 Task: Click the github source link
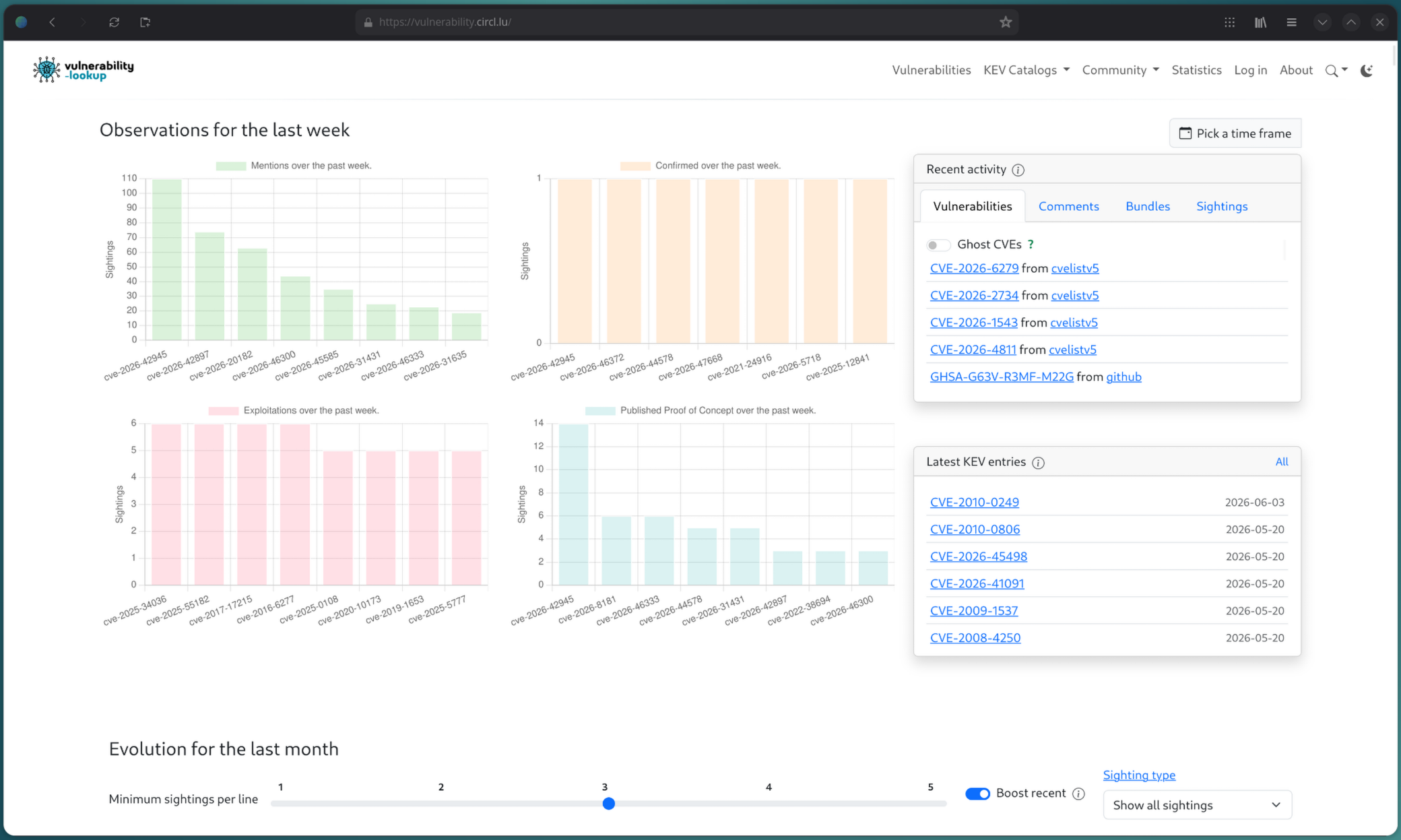[1123, 377]
